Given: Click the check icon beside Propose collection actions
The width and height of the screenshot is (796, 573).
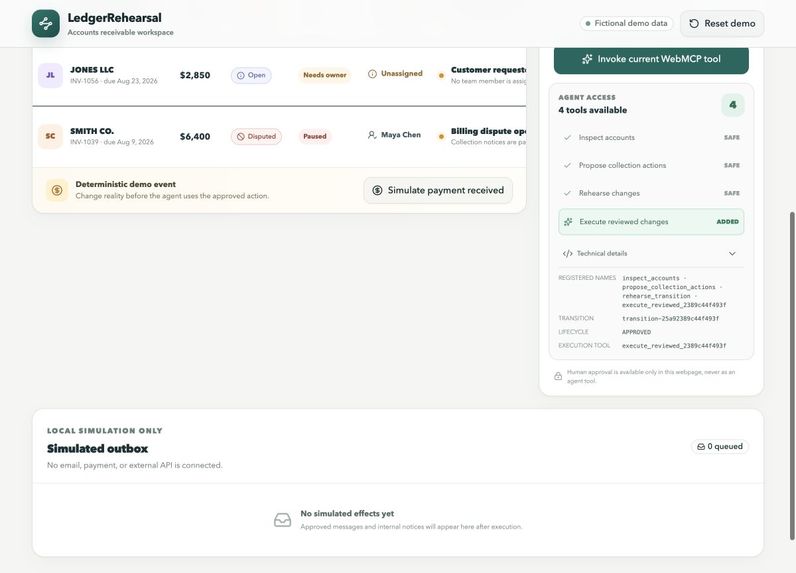Looking at the screenshot, I should tap(568, 165).
